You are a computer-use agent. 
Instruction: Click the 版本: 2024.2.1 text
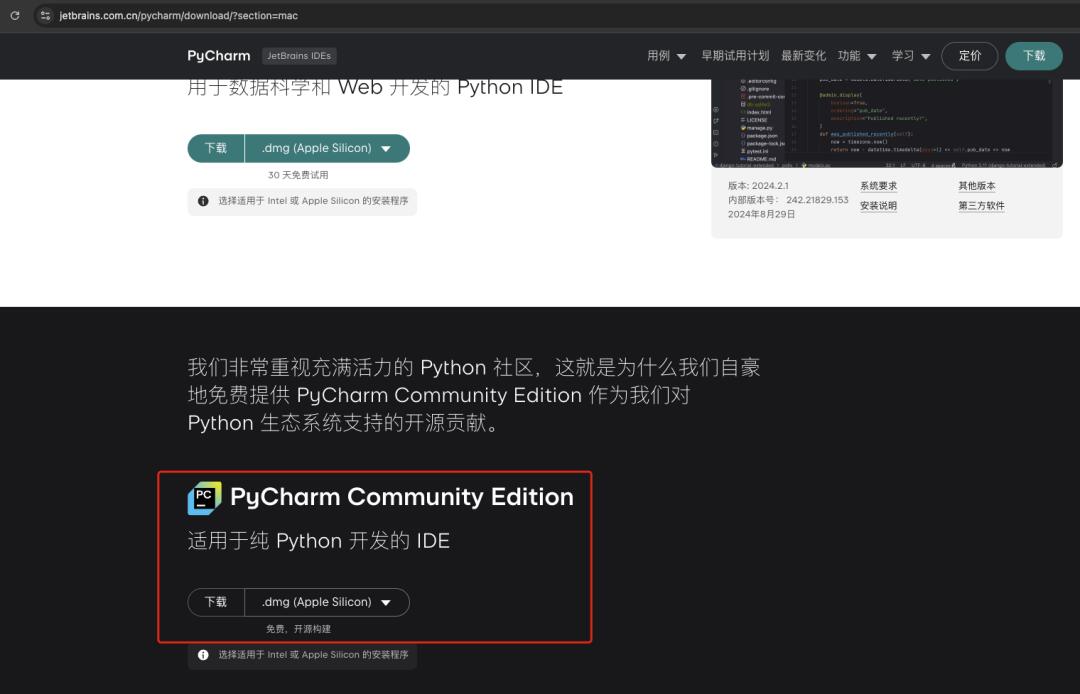(x=758, y=186)
